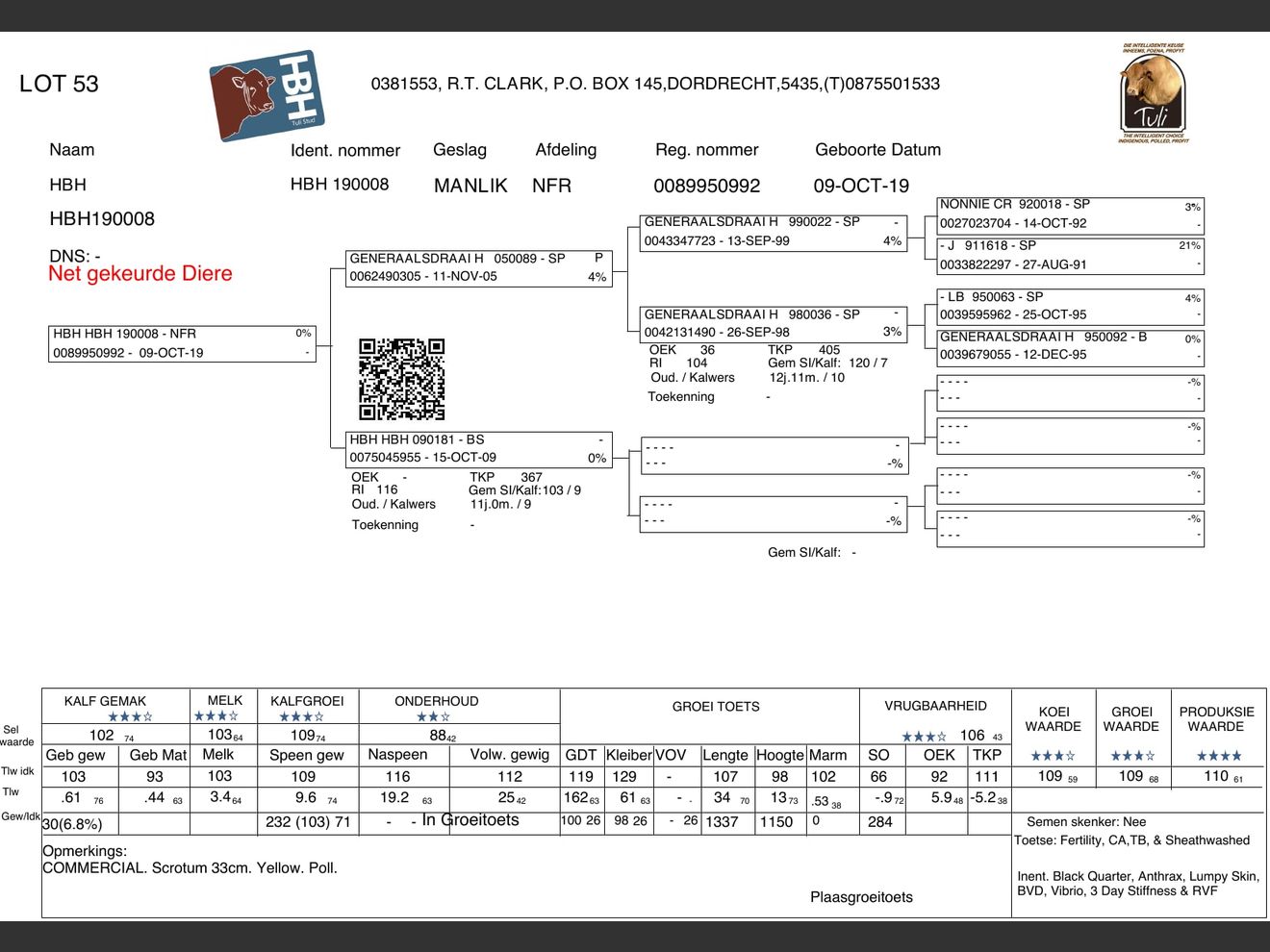Select the animal box HBH HBH 190008
Viewport: 1270px width, 952px height.
(x=182, y=343)
